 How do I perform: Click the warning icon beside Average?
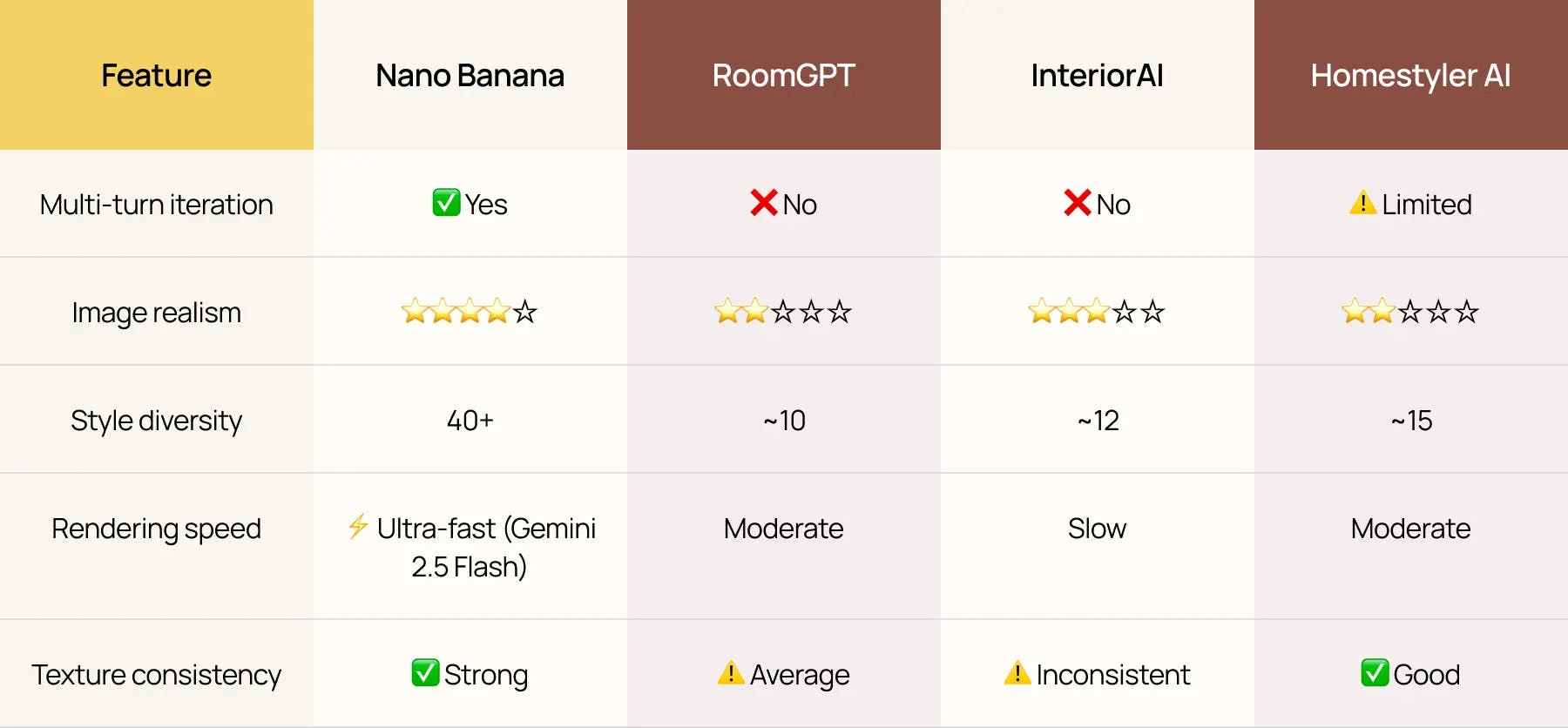click(x=730, y=673)
